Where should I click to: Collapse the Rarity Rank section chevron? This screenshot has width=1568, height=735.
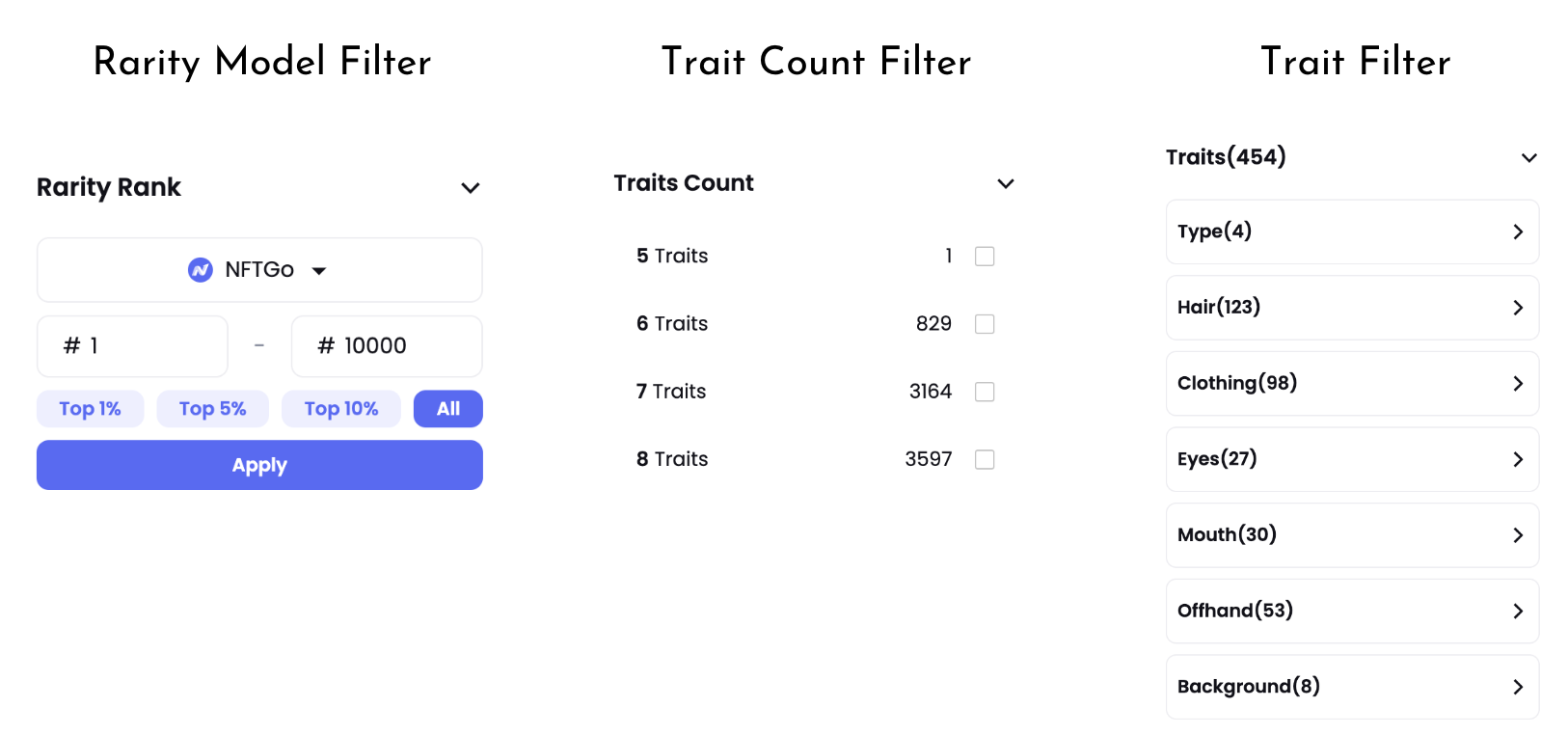pyautogui.click(x=471, y=188)
